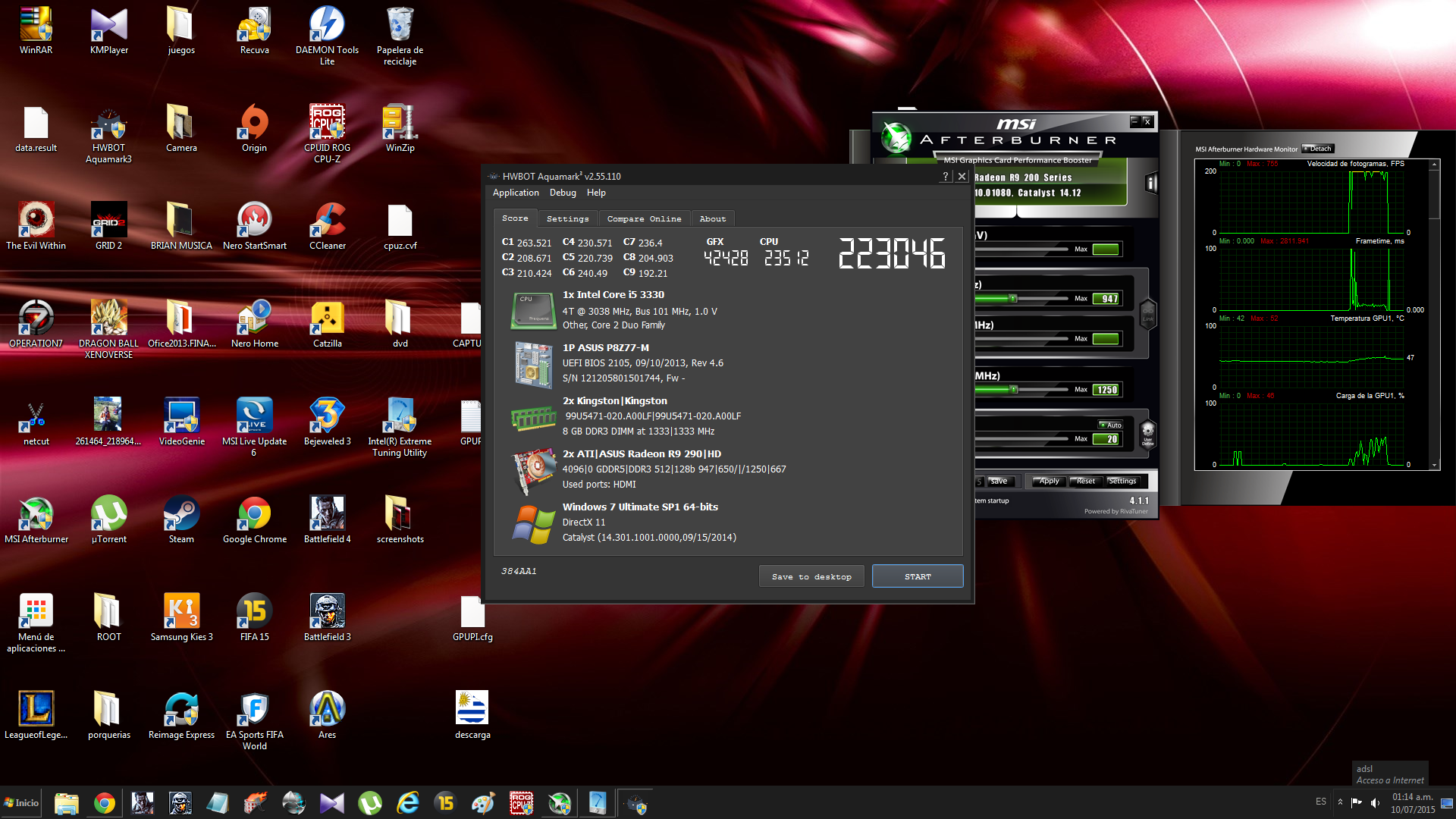Click the fan speed value field 20
Image resolution: width=1456 pixels, height=819 pixels.
point(1106,439)
